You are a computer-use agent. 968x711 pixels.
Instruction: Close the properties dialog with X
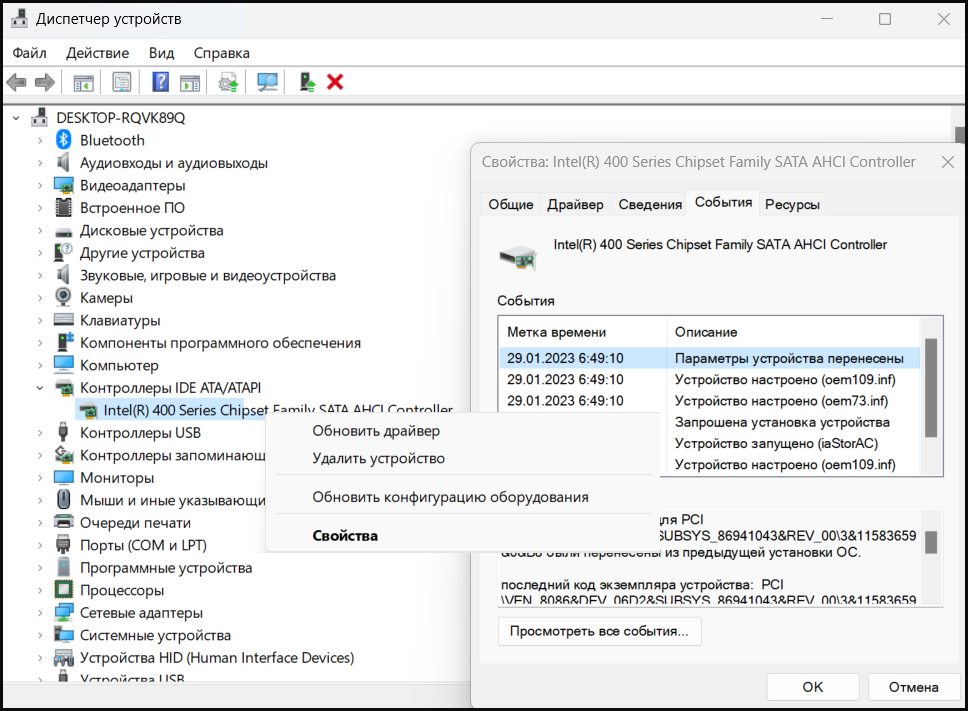click(948, 162)
